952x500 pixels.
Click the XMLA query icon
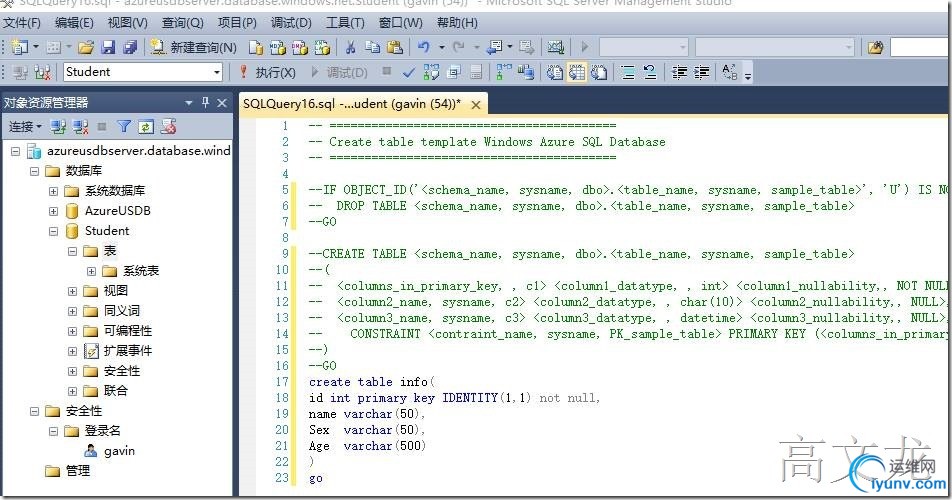coord(322,47)
